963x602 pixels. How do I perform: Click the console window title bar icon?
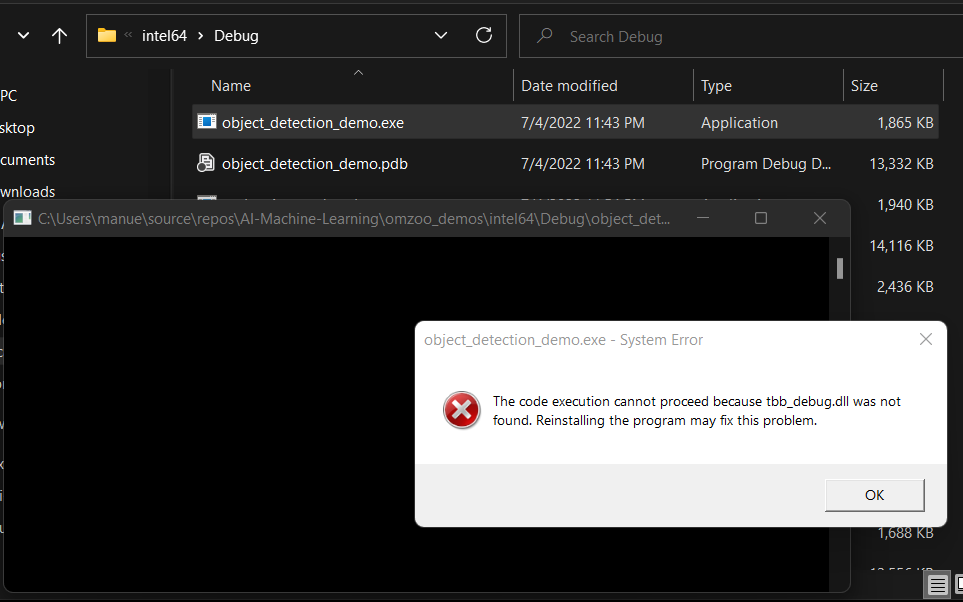22,218
